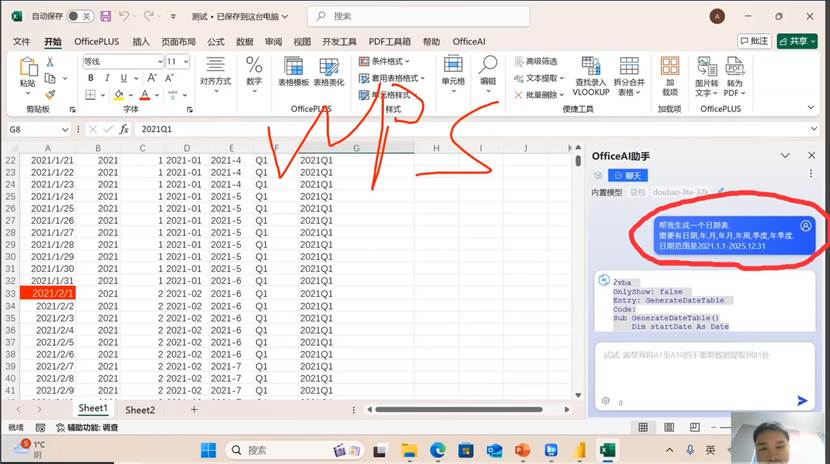Click the 图片转文字 icon
This screenshot has width=830, height=464.
pos(707,67)
